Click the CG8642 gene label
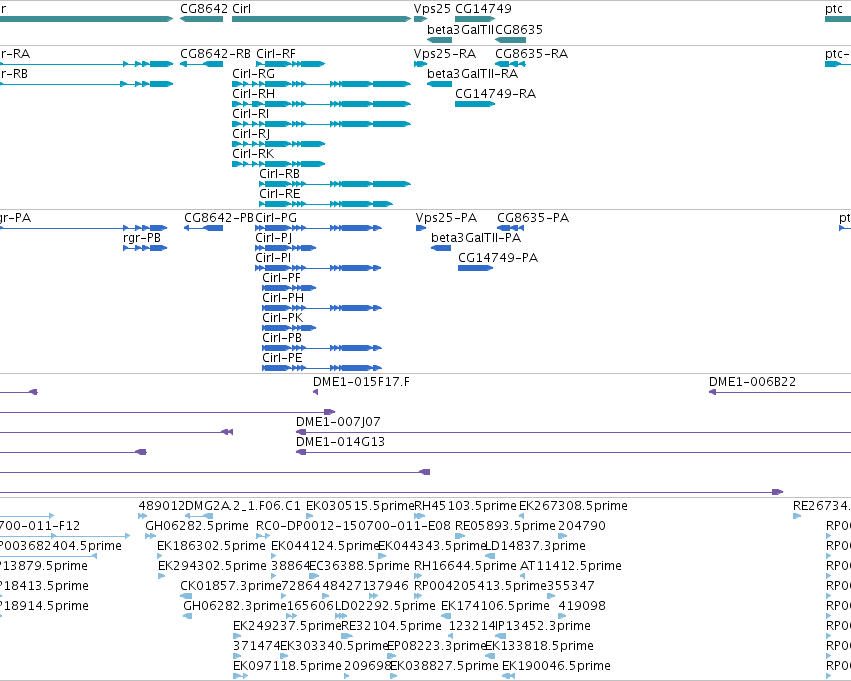This screenshot has height=681, width=851. click(x=204, y=9)
